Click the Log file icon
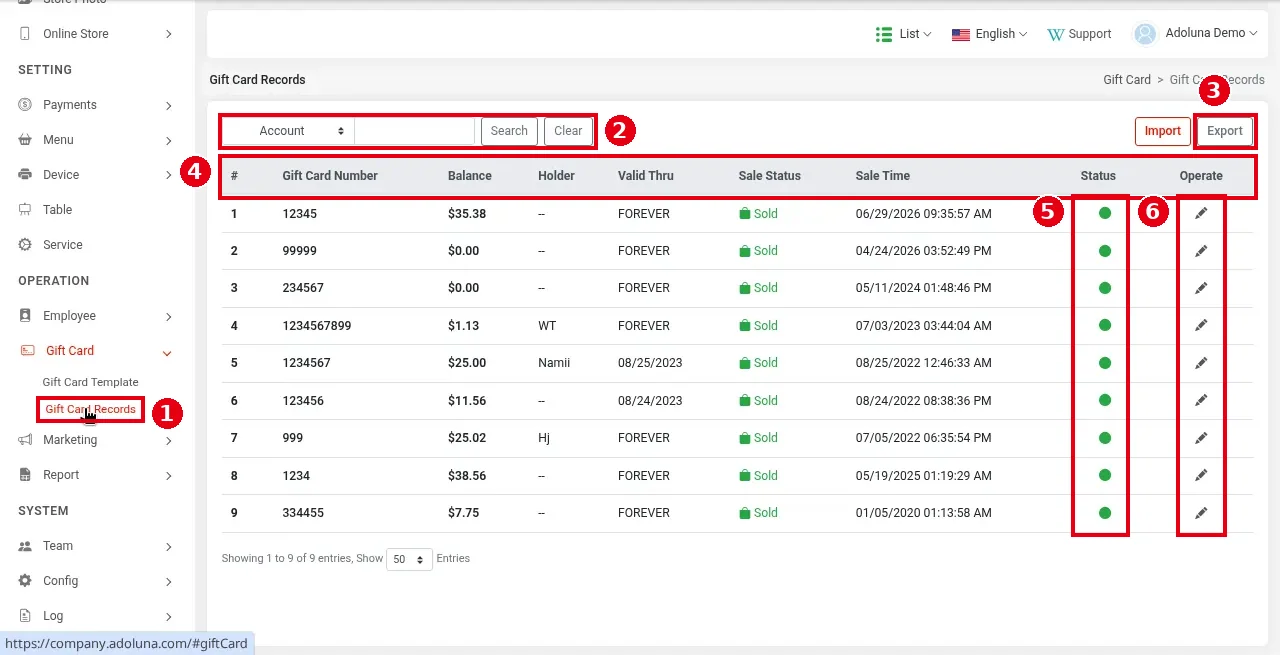 pyautogui.click(x=25, y=616)
